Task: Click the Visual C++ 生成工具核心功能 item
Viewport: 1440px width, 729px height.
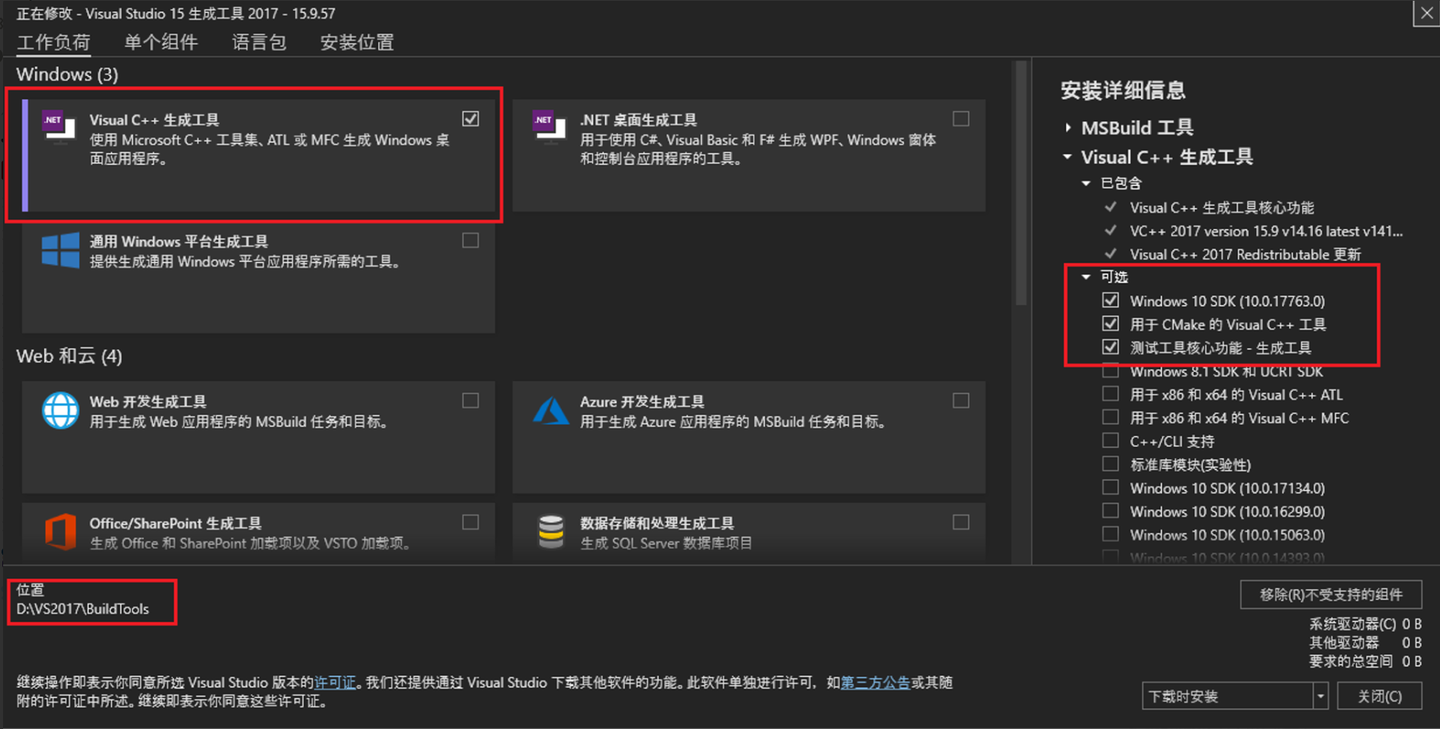Action: pos(1222,208)
